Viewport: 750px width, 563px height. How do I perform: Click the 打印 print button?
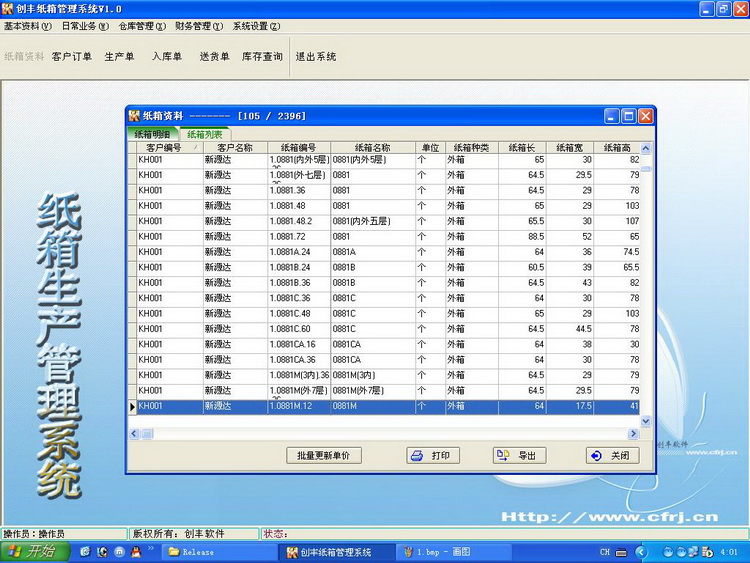coord(432,455)
